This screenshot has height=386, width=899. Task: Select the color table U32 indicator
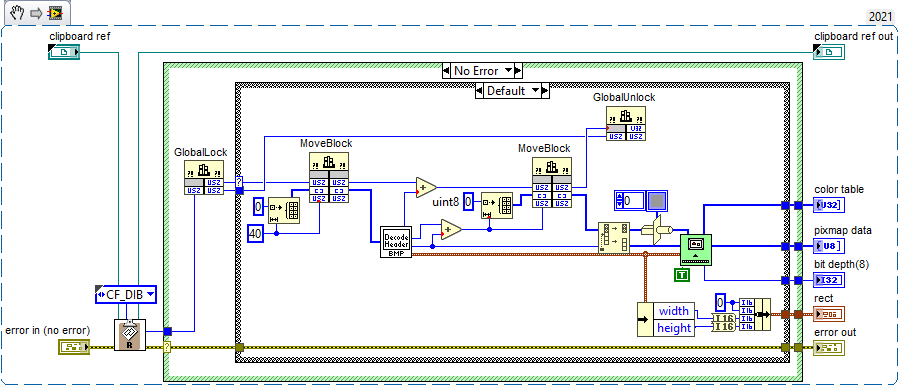829,205
